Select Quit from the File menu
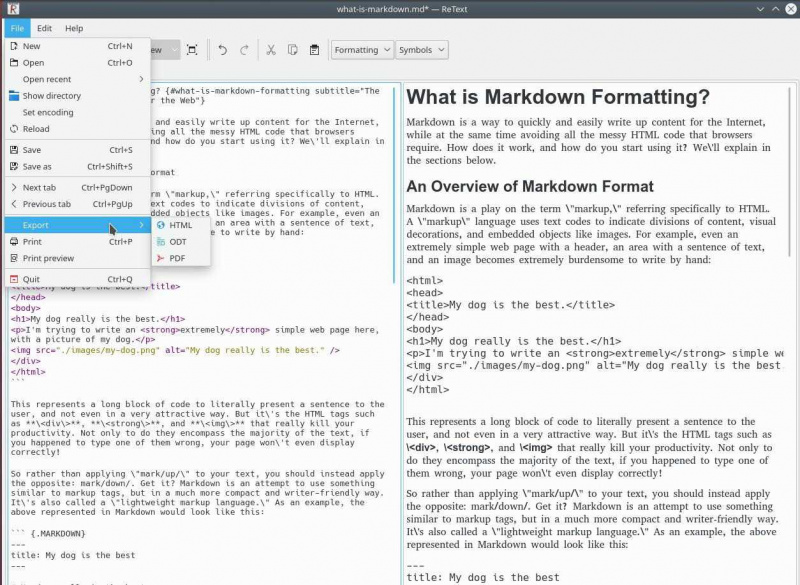Screen dimensions: 800x585 78,279
